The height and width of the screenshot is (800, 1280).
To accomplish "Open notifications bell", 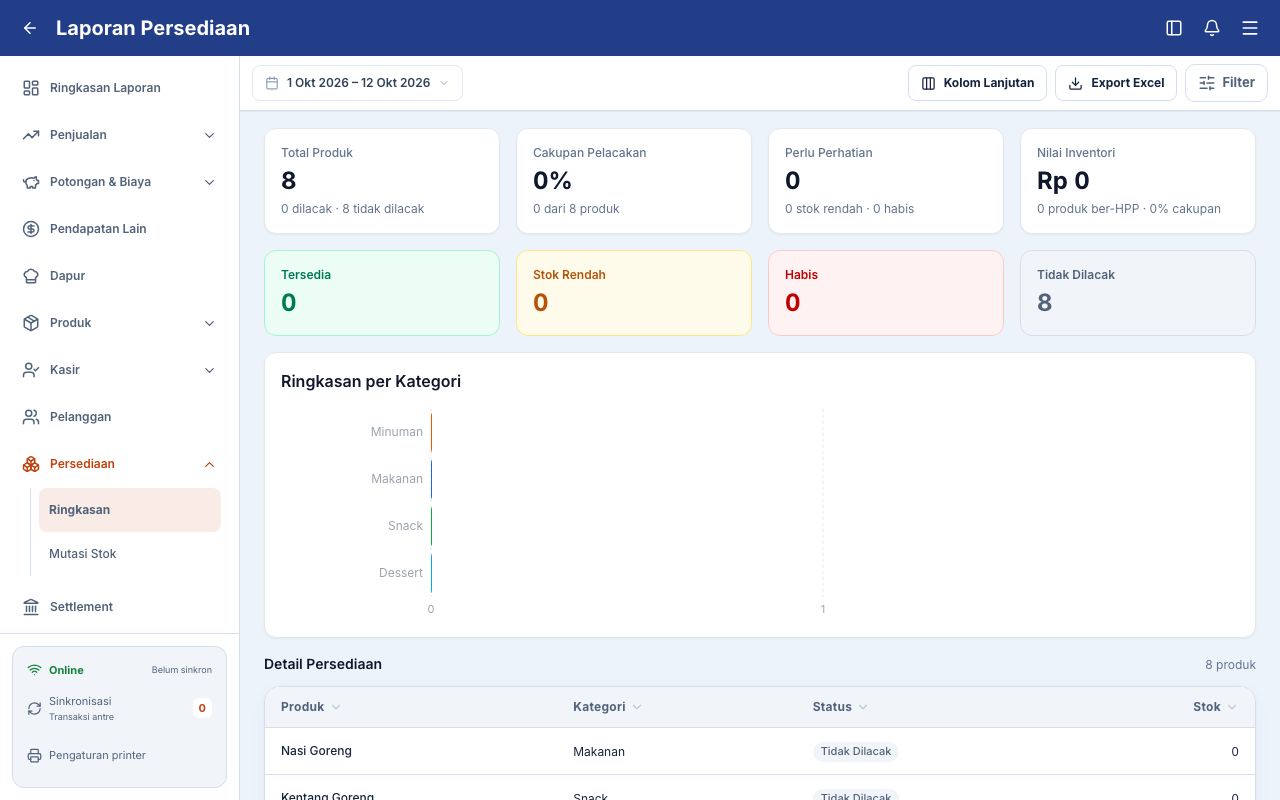I will [x=1212, y=28].
